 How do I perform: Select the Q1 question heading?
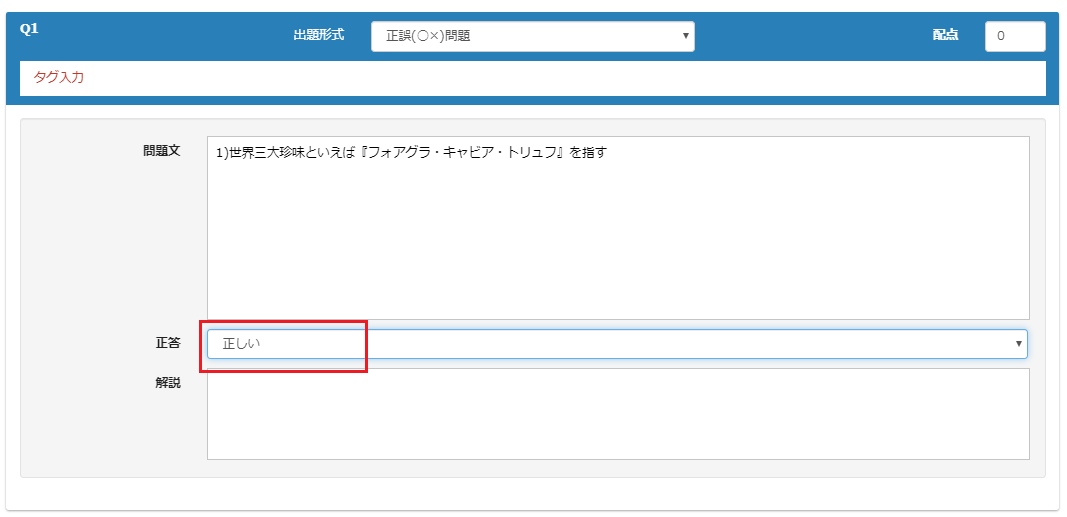[x=29, y=29]
